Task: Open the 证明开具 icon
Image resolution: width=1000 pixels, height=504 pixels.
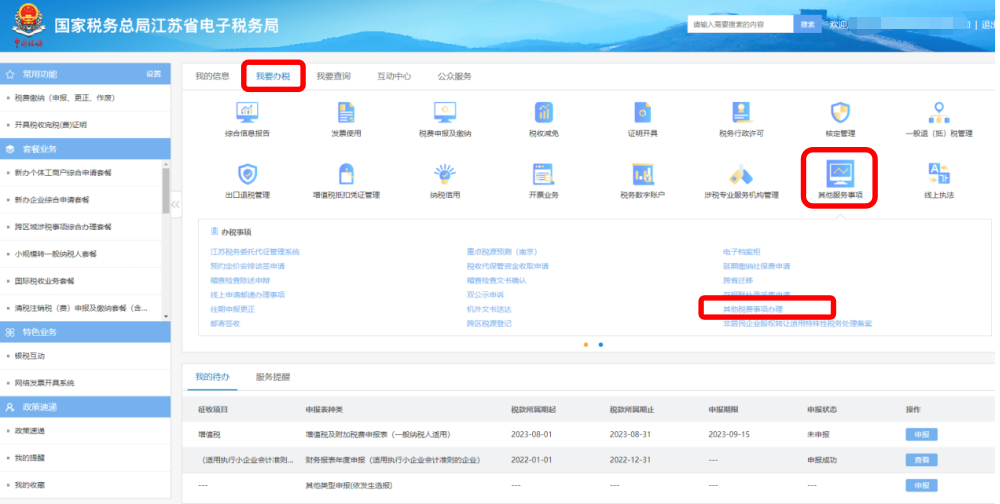Action: tap(642, 112)
